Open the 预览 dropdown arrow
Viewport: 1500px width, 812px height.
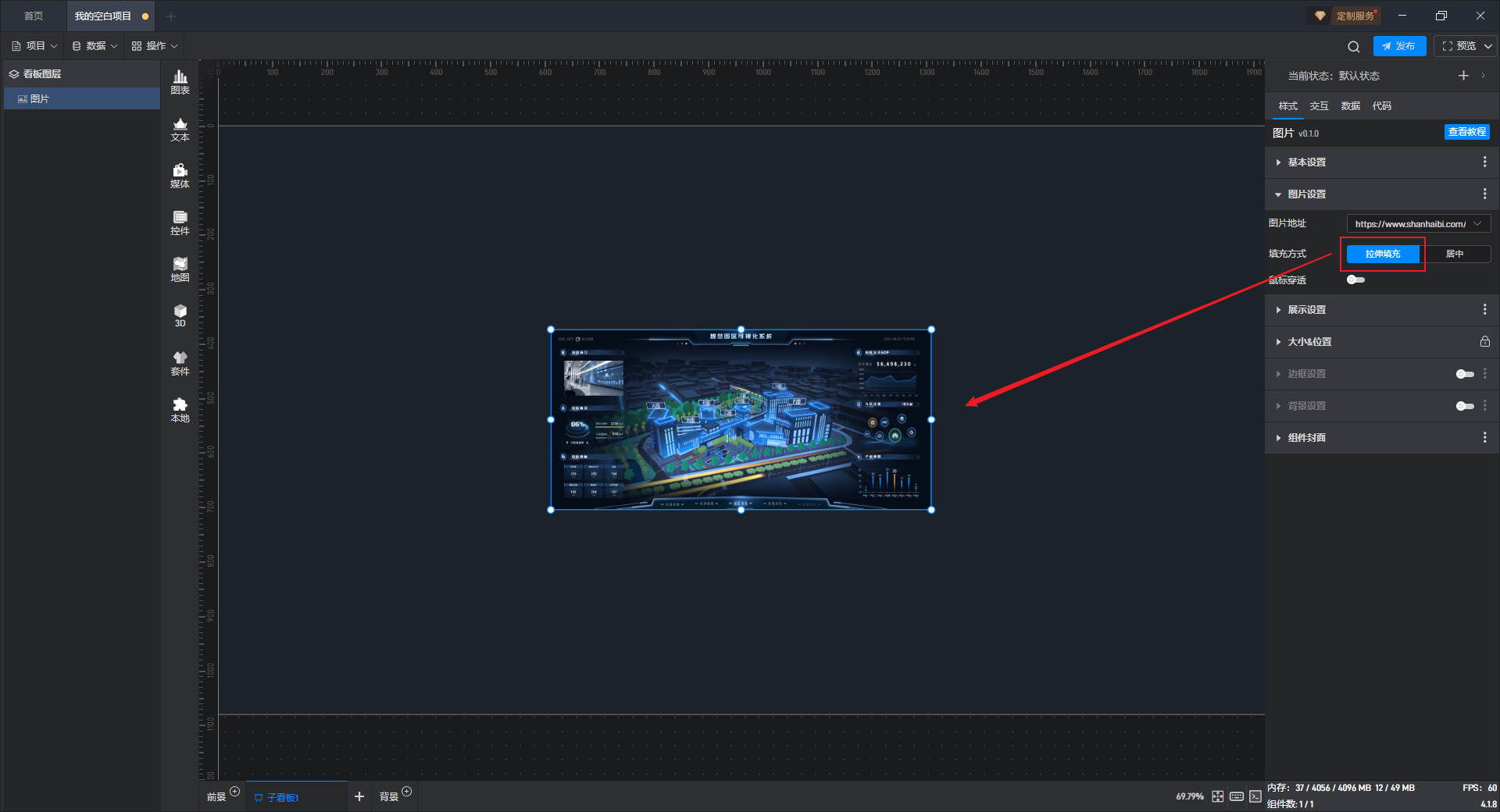1488,46
